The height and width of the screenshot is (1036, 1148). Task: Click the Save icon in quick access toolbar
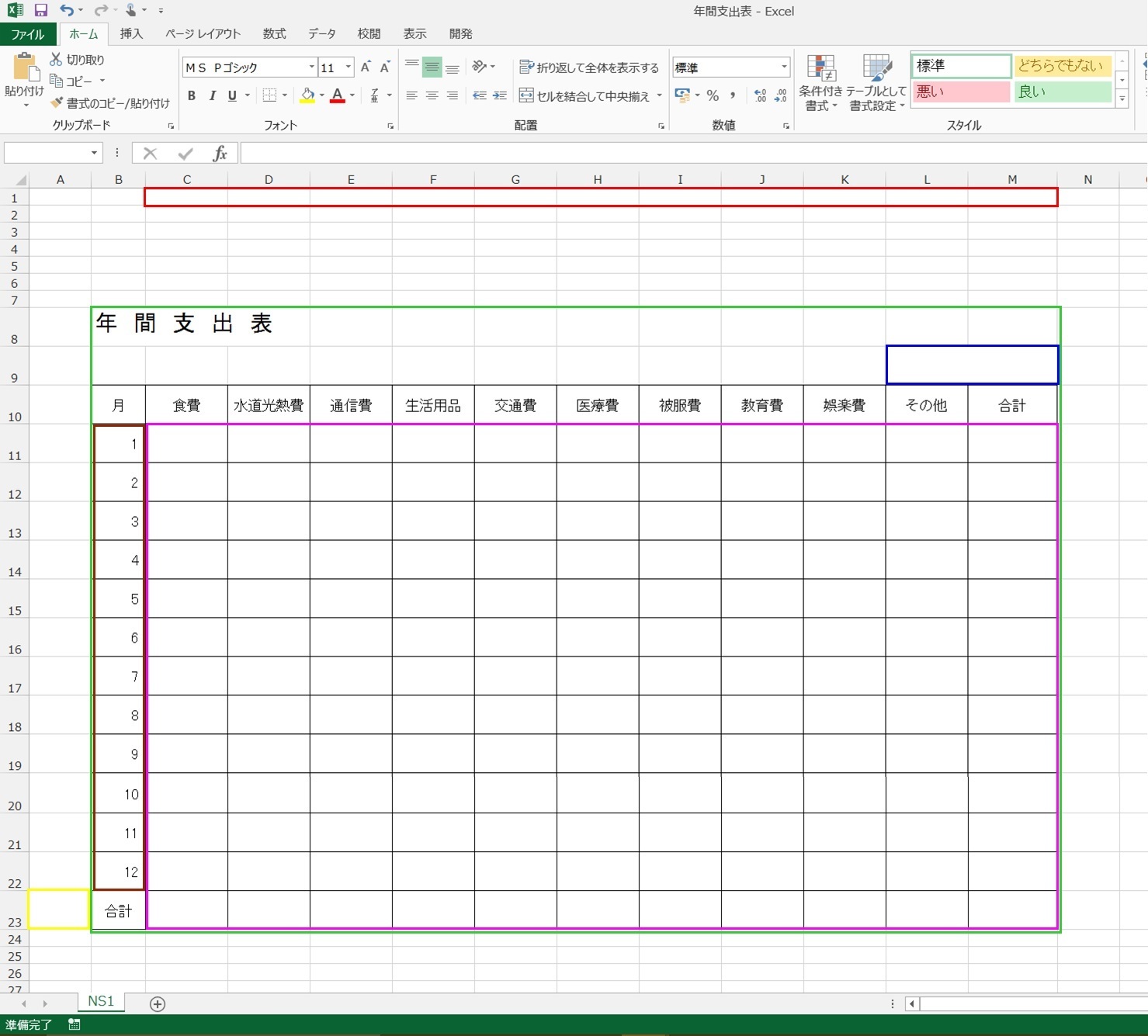click(x=41, y=10)
